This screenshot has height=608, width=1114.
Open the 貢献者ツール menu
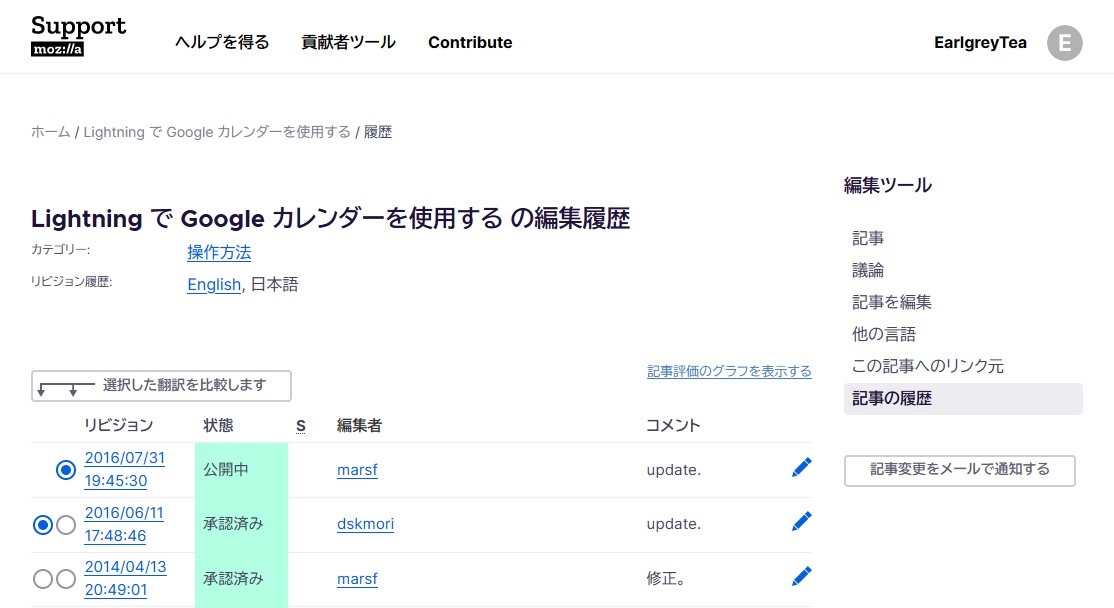[x=348, y=43]
